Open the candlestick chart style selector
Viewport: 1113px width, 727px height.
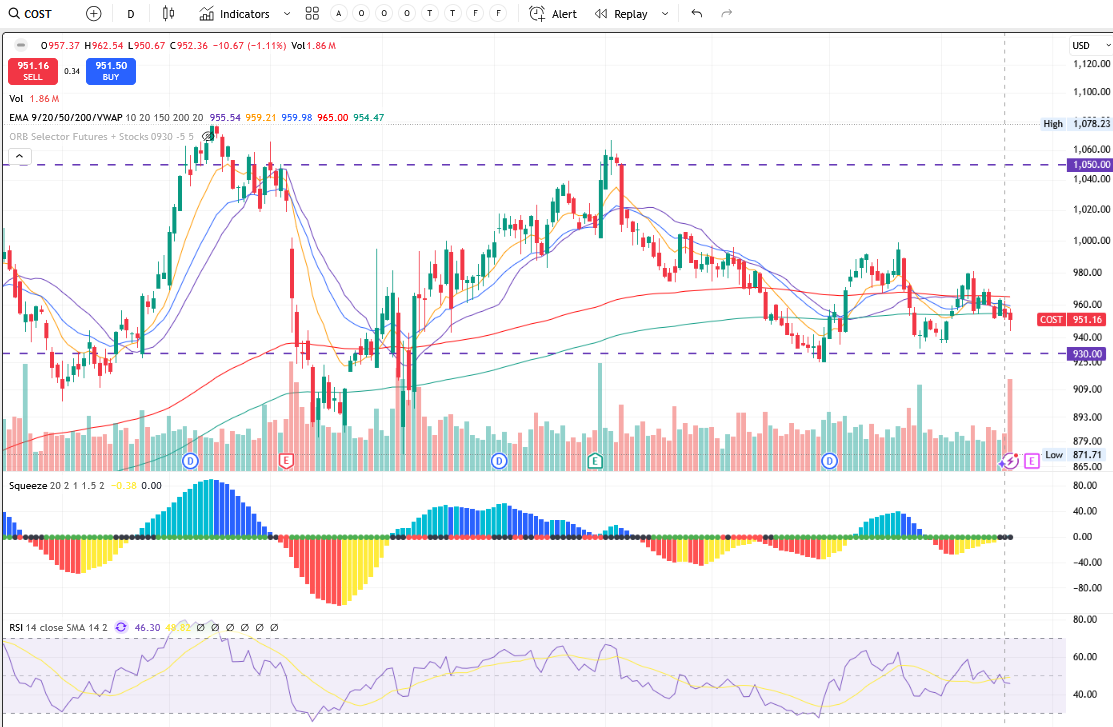pos(167,14)
